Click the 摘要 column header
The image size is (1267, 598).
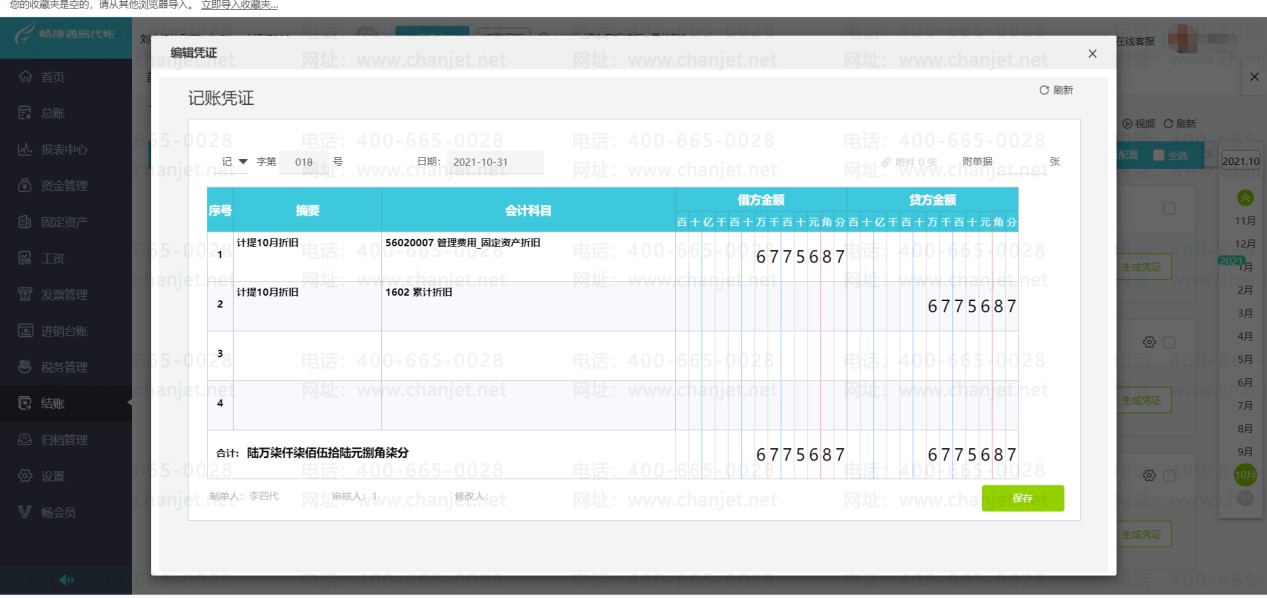tap(307, 210)
